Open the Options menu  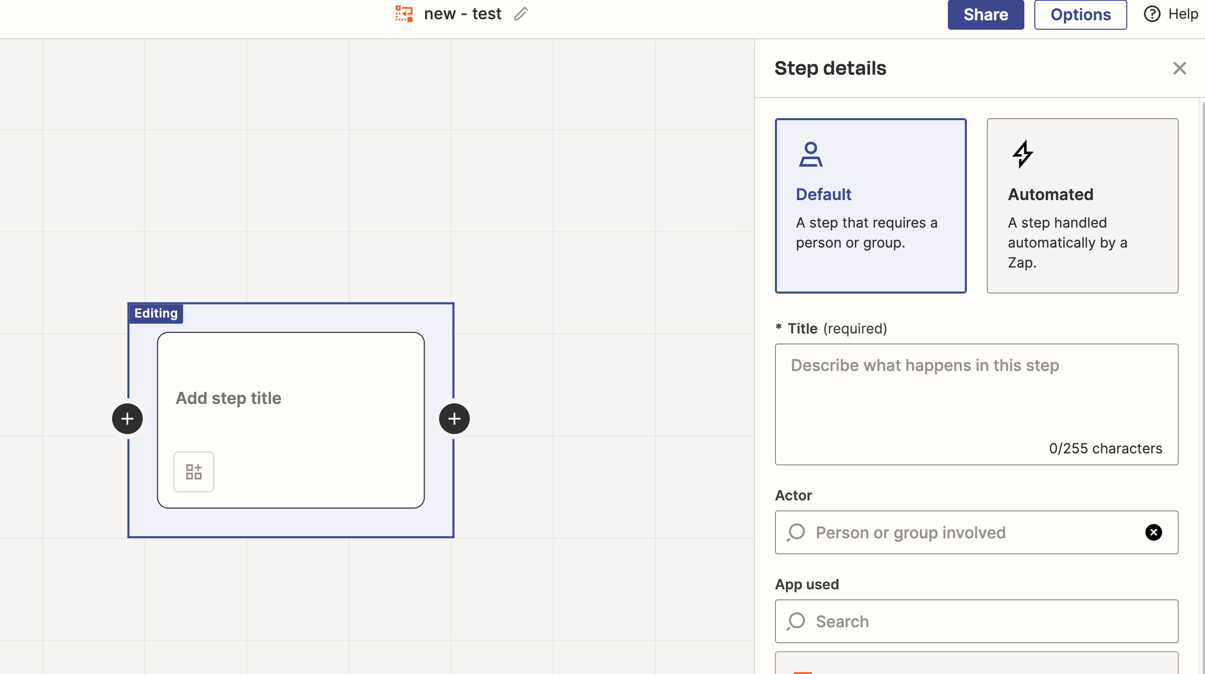1080,14
